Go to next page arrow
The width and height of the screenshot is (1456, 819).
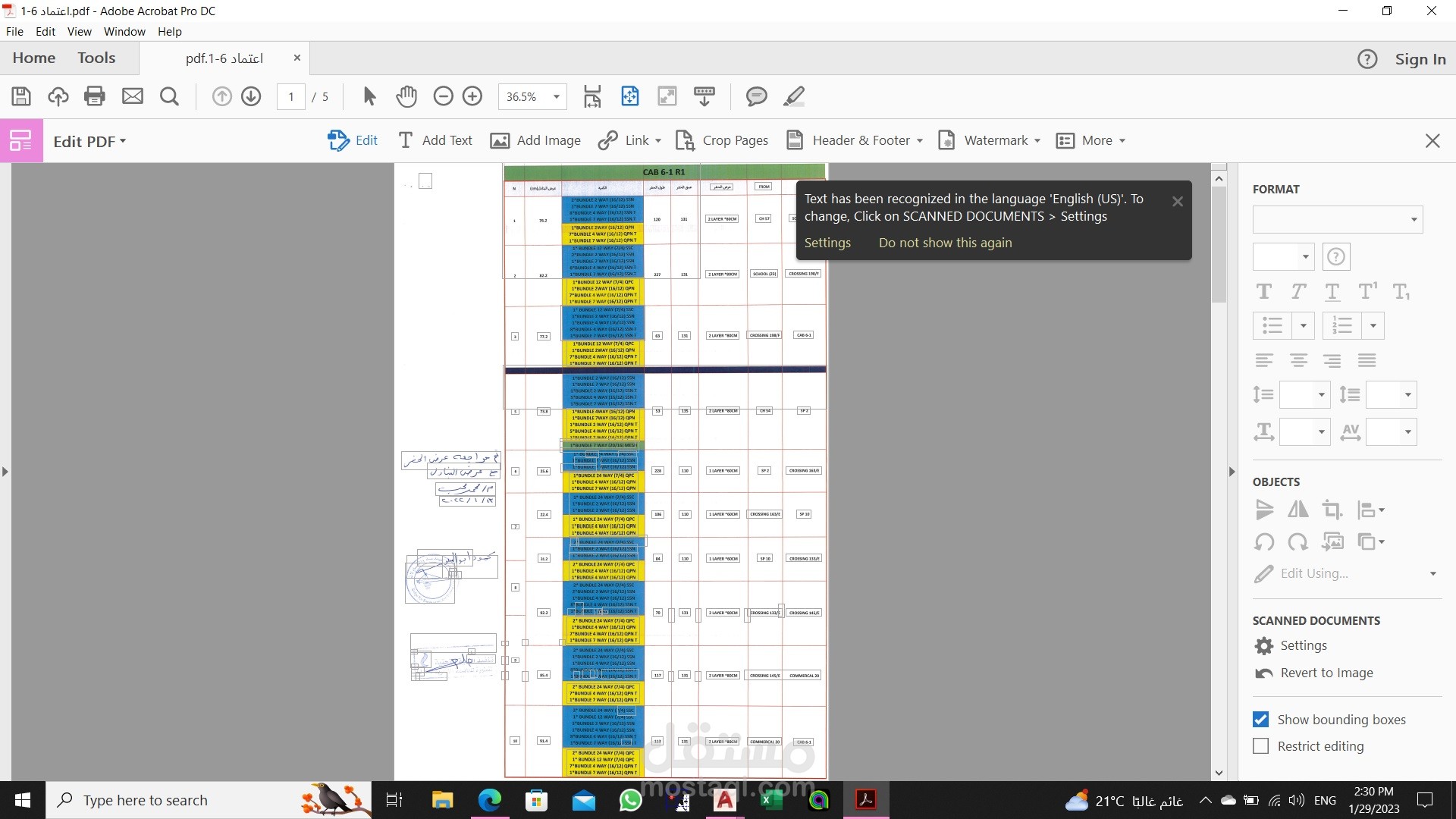tap(251, 96)
